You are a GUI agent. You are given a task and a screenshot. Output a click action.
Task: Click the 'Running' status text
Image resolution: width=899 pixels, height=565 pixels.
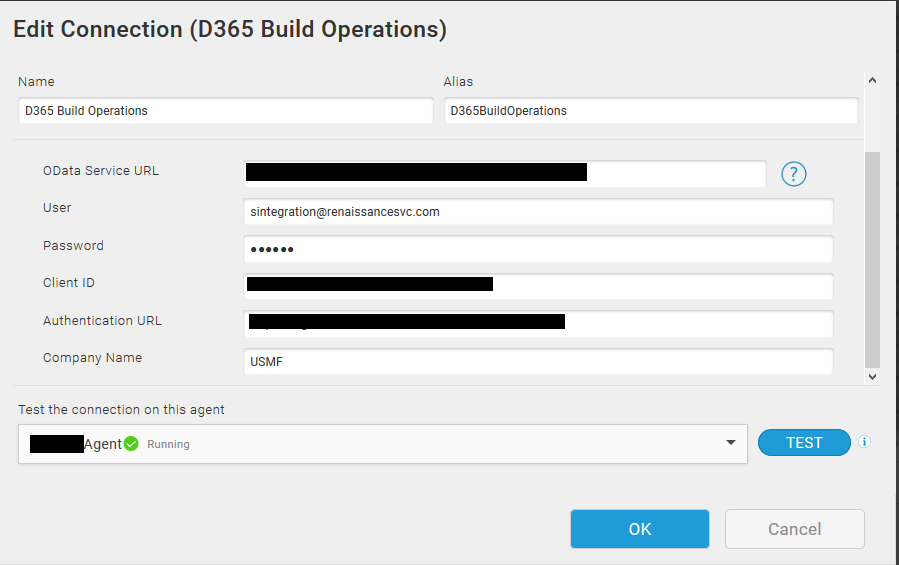168,444
